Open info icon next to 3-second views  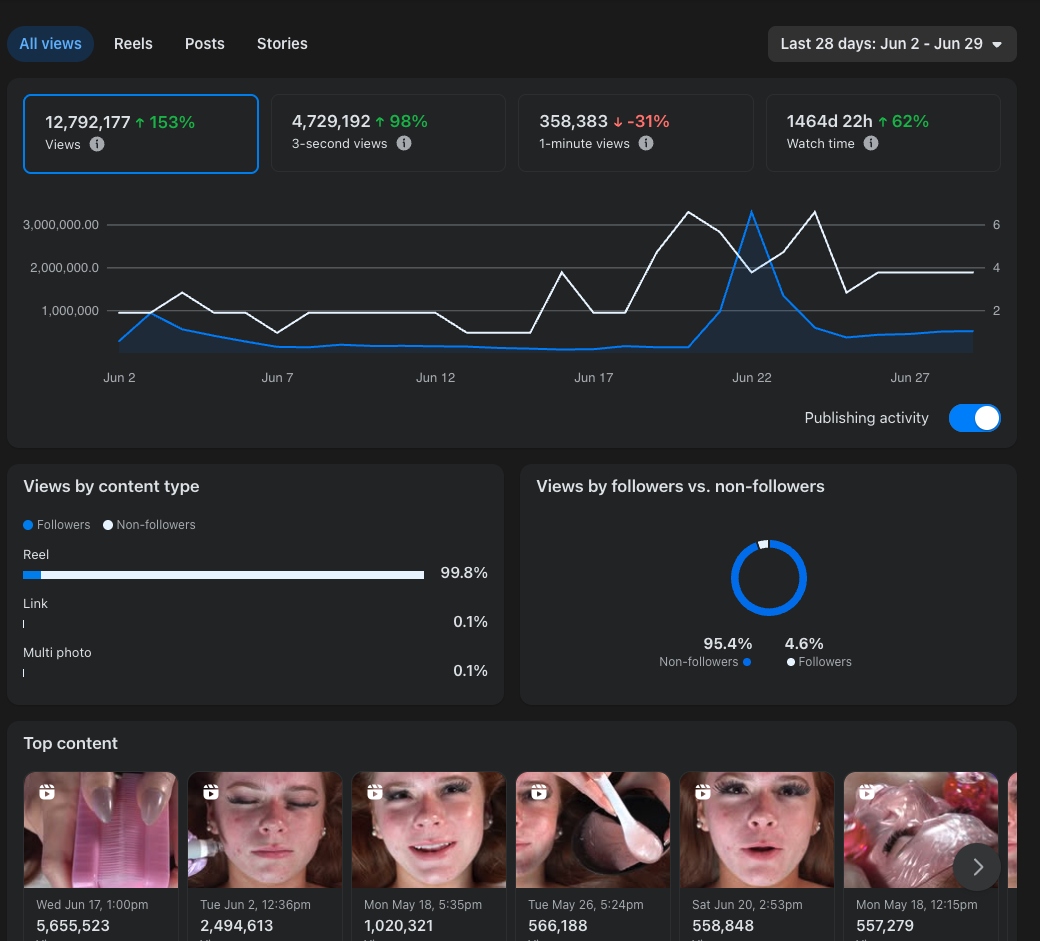(404, 143)
